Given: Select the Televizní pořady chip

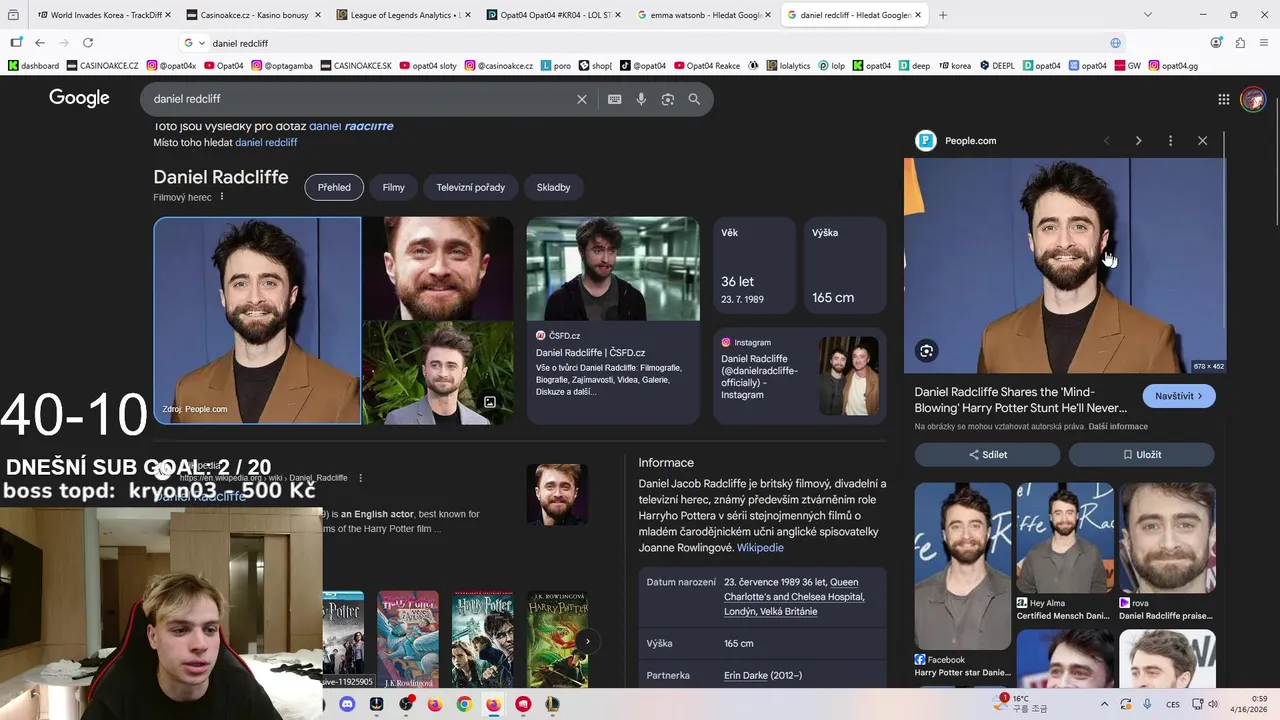Looking at the screenshot, I should coord(470,187).
